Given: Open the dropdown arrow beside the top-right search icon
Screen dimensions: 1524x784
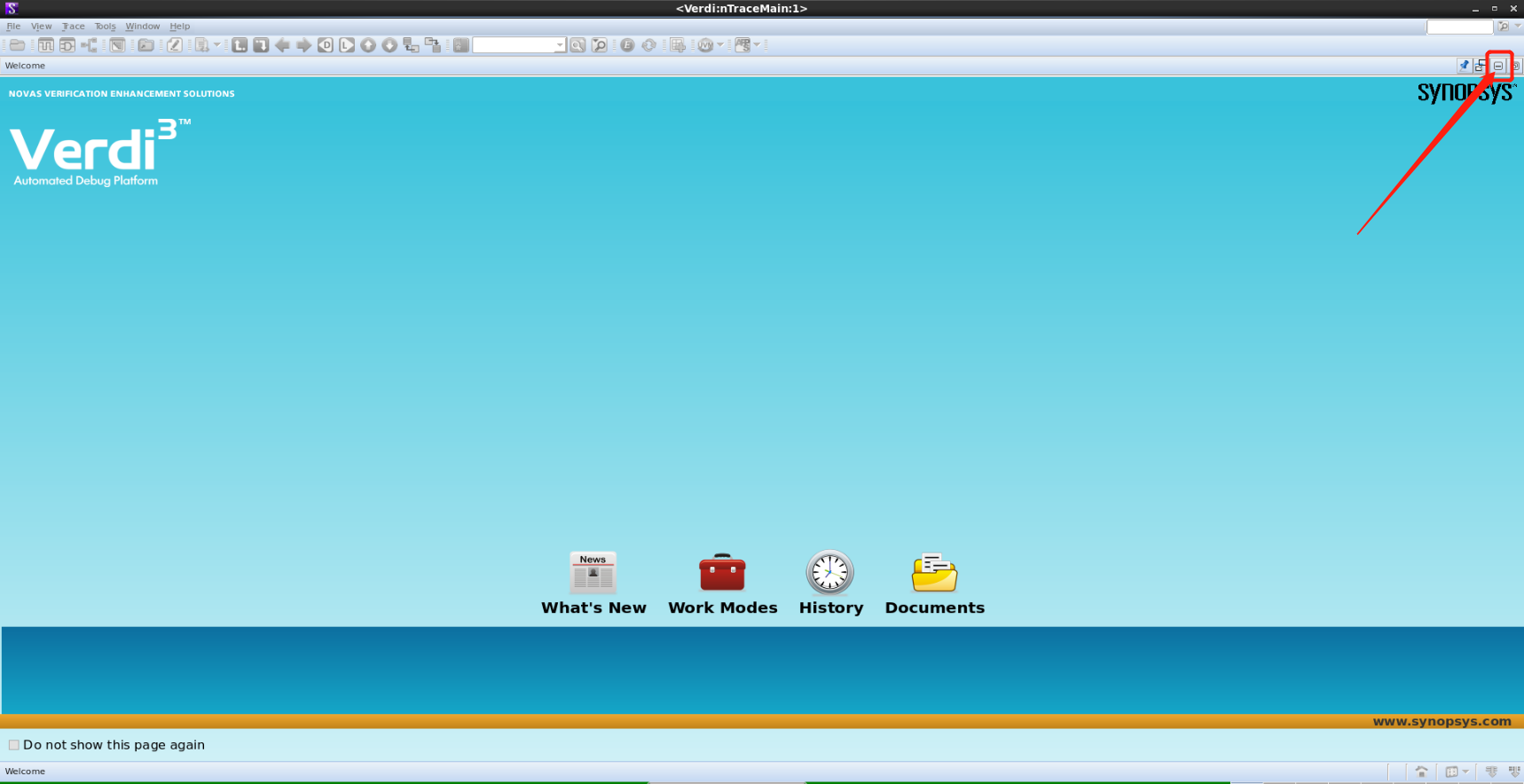Looking at the screenshot, I should coord(1517,27).
